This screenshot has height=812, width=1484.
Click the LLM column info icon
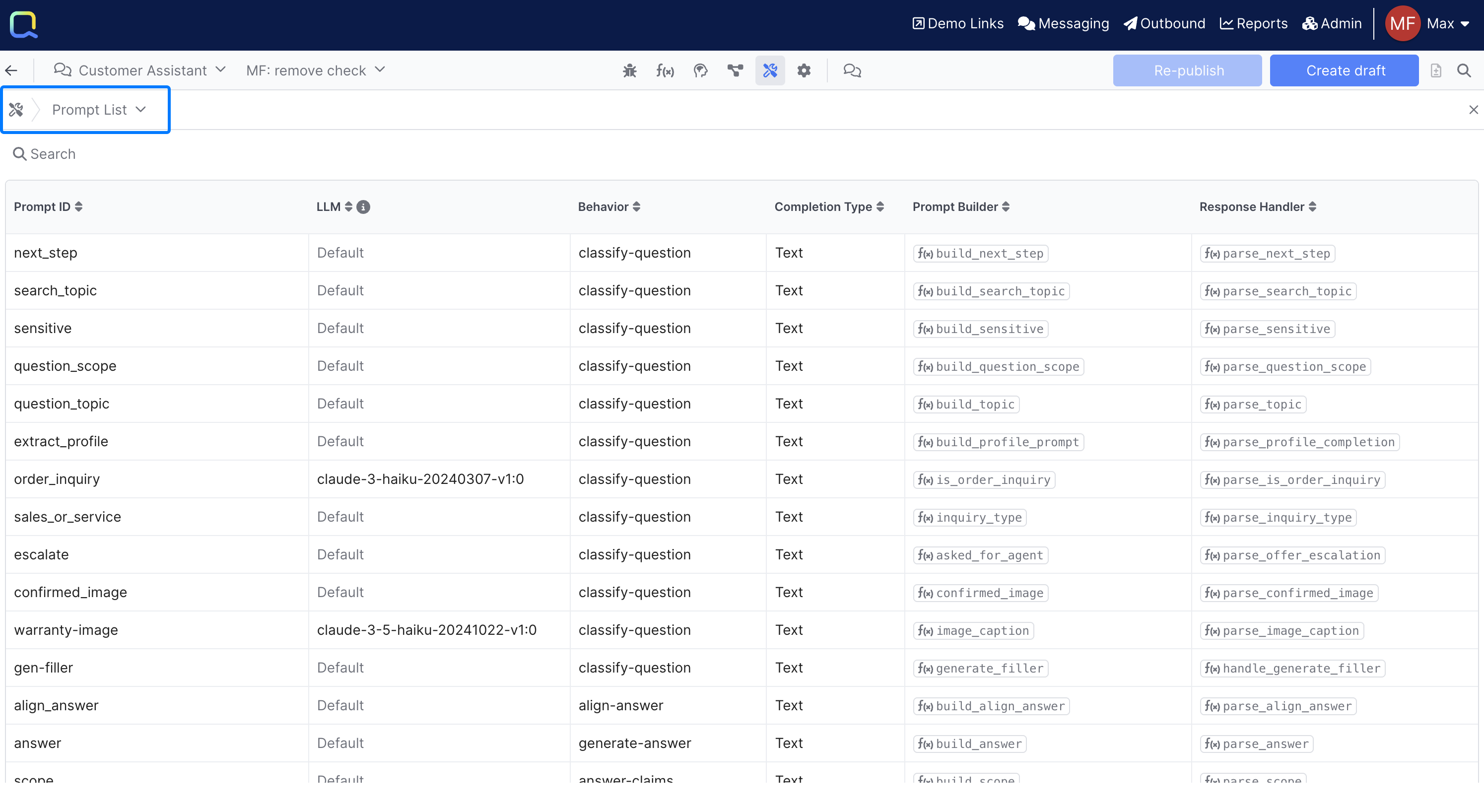tap(363, 207)
